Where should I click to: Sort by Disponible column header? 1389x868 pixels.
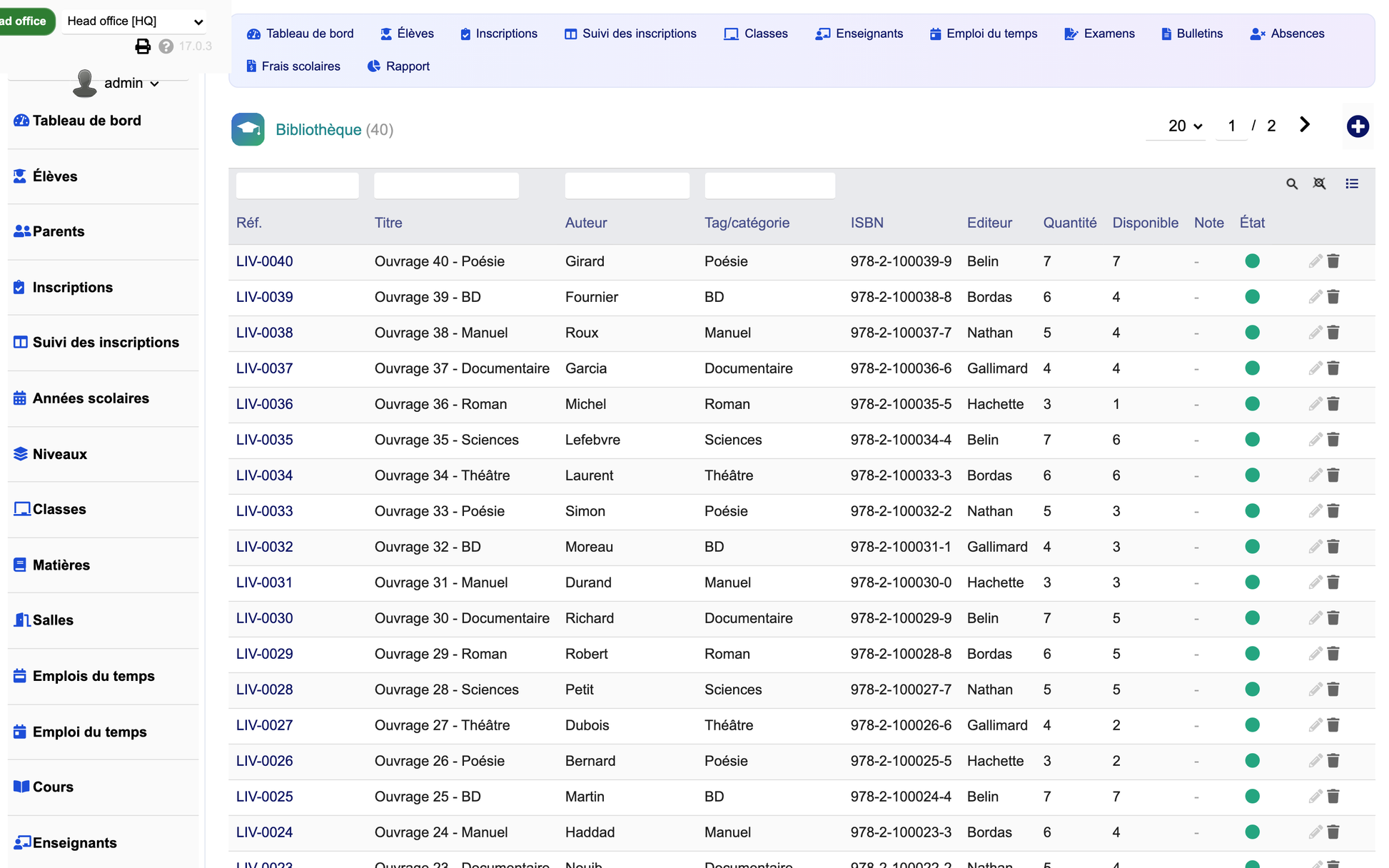pos(1145,223)
